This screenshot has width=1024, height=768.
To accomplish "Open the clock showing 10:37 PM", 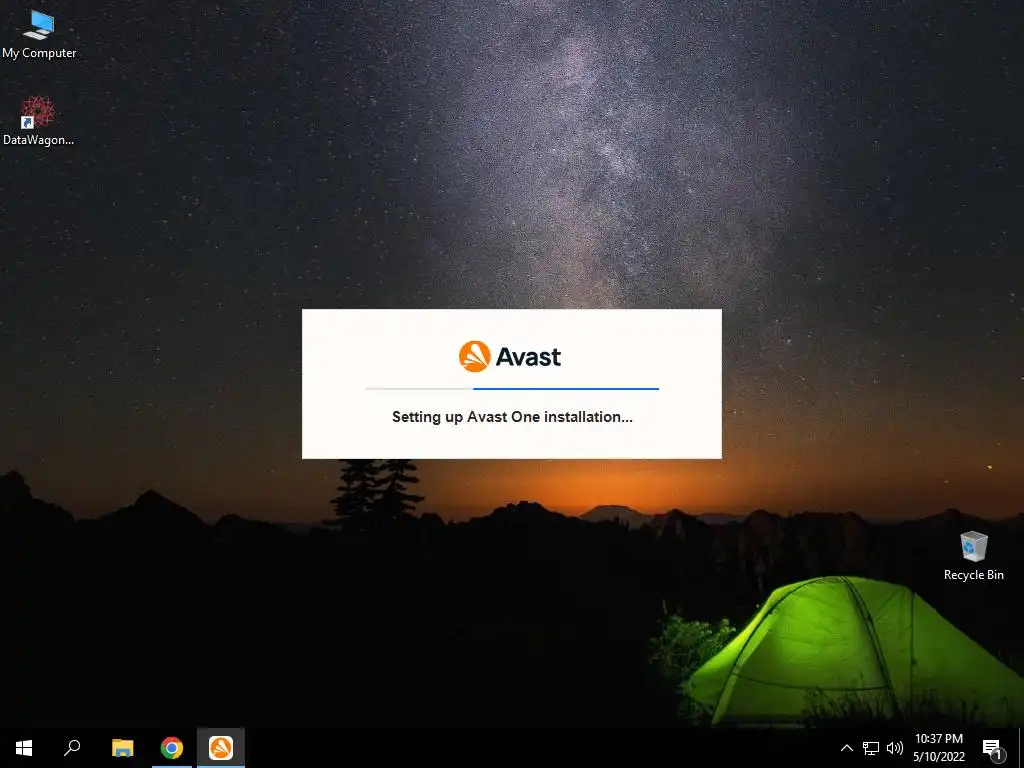I will click(938, 748).
